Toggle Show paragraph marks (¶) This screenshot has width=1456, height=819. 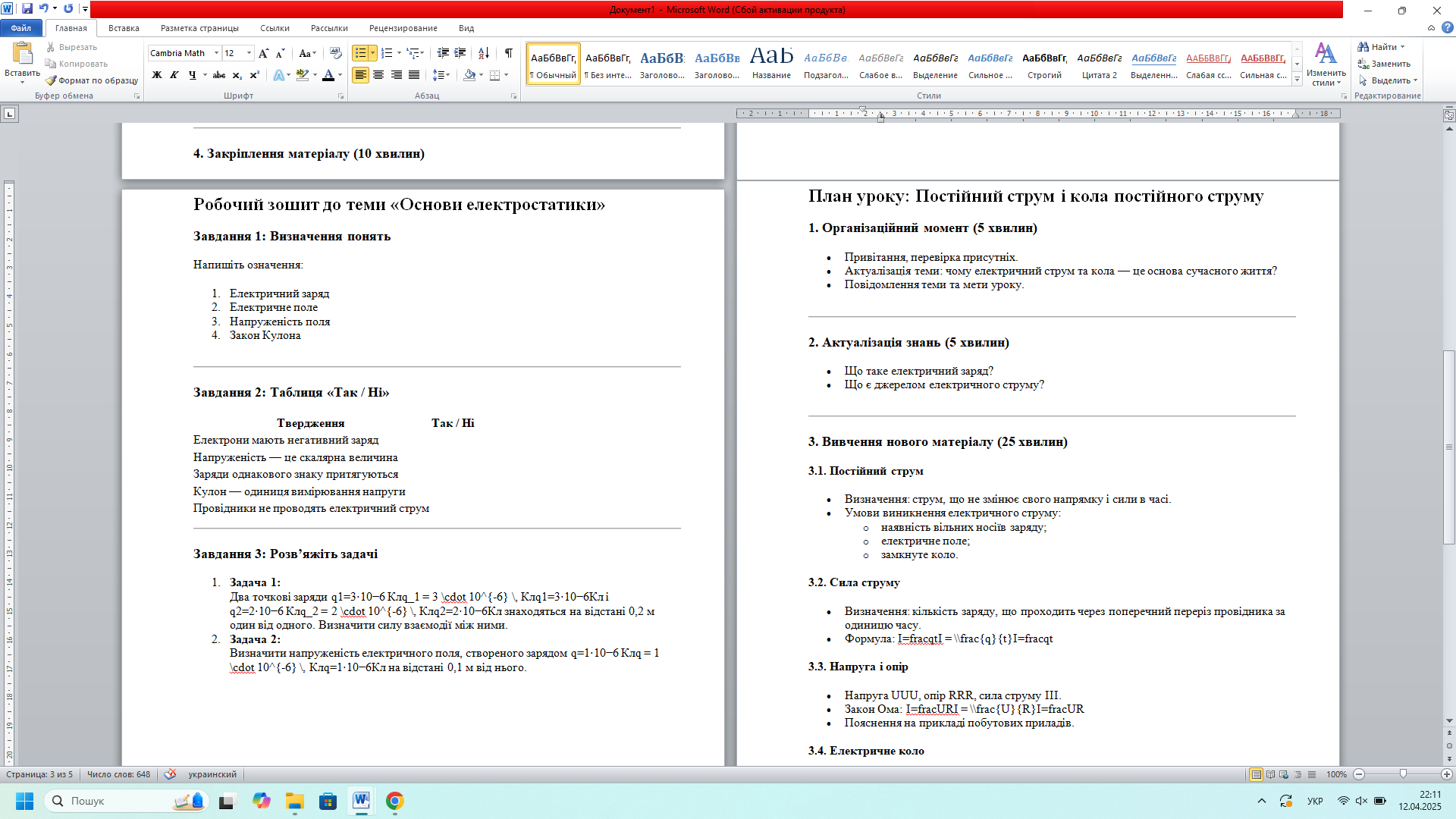pos(508,53)
